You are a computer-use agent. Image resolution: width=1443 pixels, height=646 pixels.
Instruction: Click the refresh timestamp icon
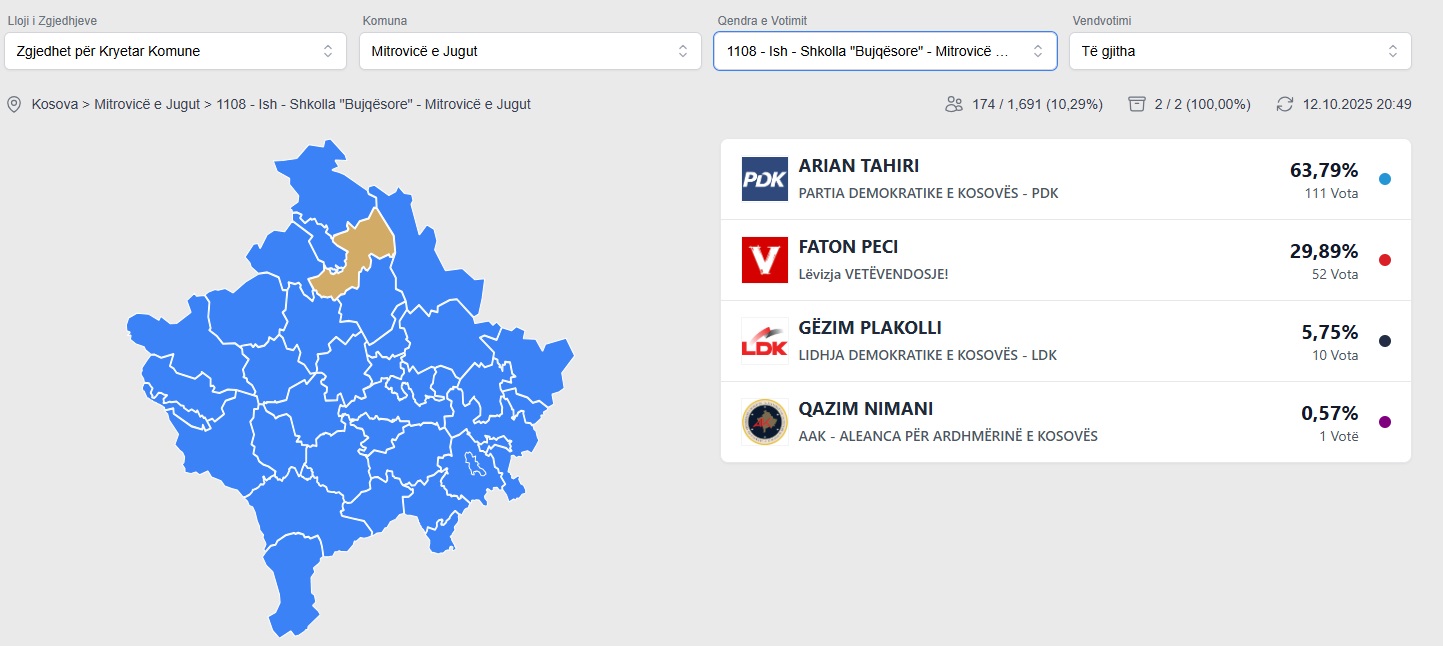click(1285, 104)
